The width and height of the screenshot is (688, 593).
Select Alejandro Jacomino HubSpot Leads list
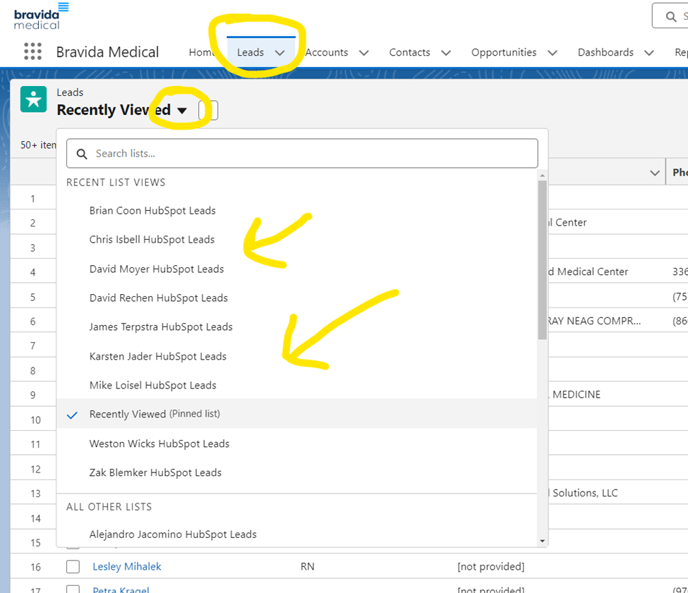coord(297,534)
